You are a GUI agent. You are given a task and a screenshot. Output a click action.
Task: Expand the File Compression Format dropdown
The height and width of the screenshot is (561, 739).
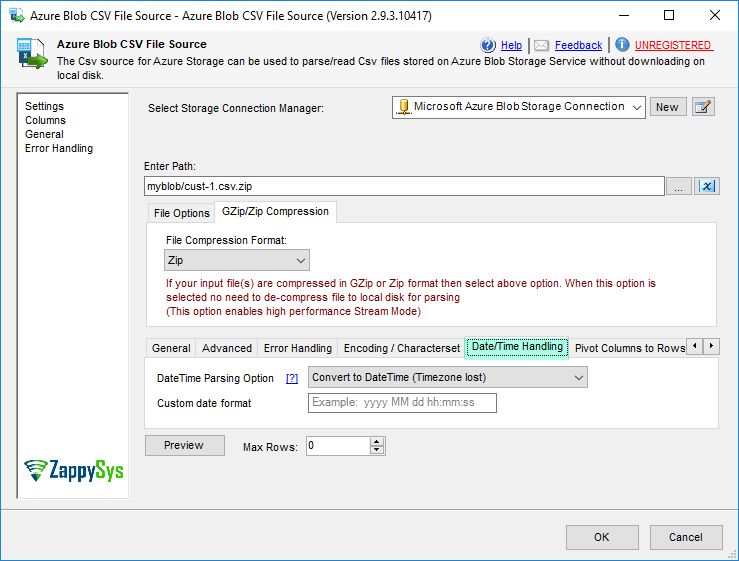(237, 260)
